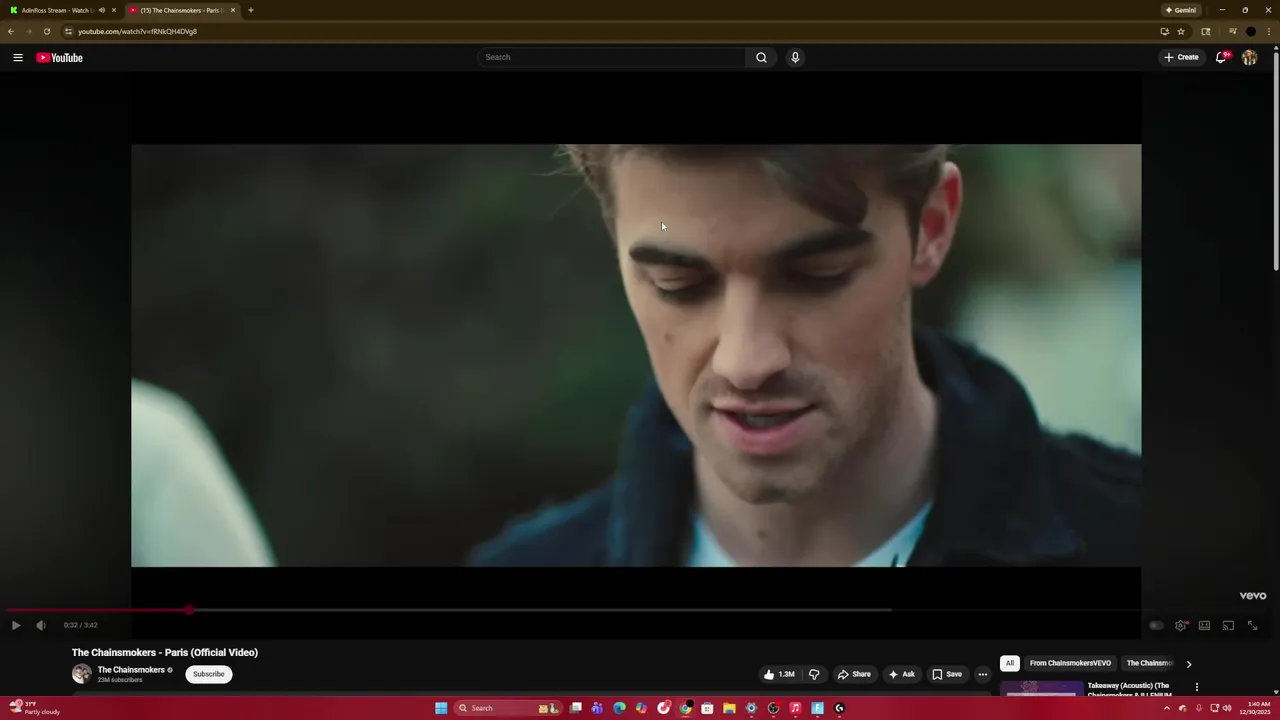
Task: Open Microsoft Edge from taskbar
Action: (619, 708)
